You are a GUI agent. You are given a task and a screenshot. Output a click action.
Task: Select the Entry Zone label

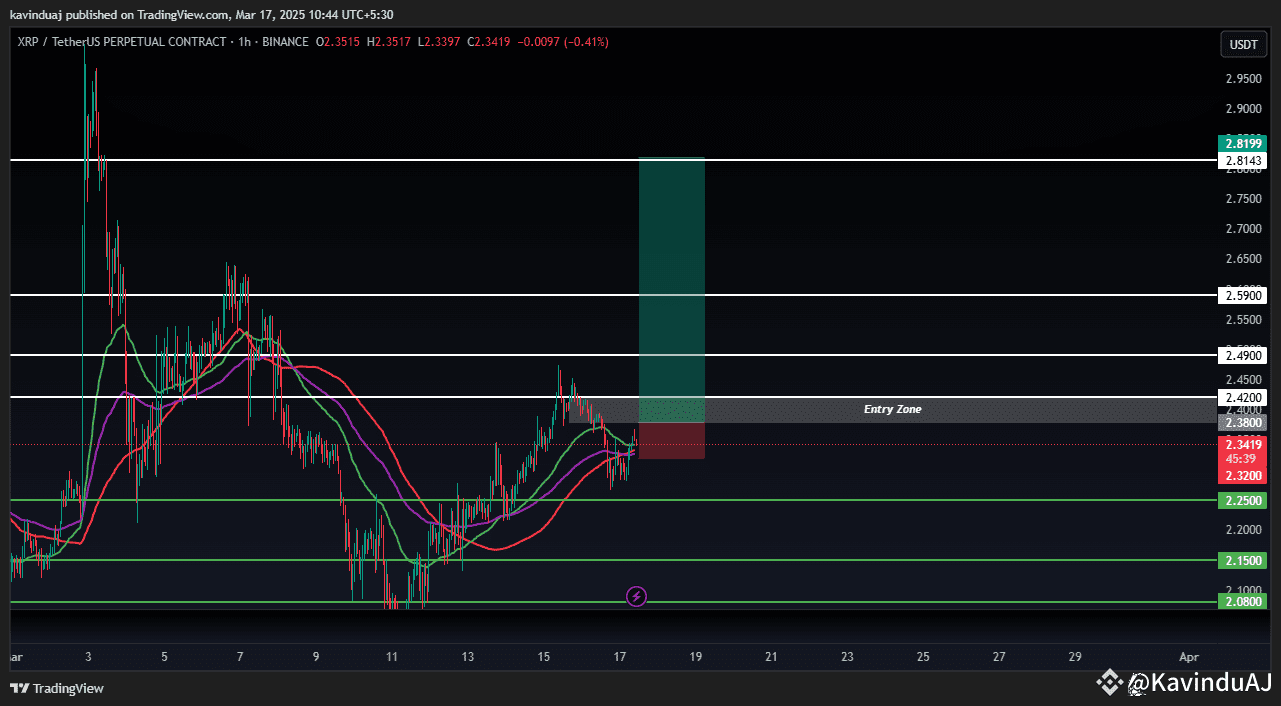click(x=892, y=408)
